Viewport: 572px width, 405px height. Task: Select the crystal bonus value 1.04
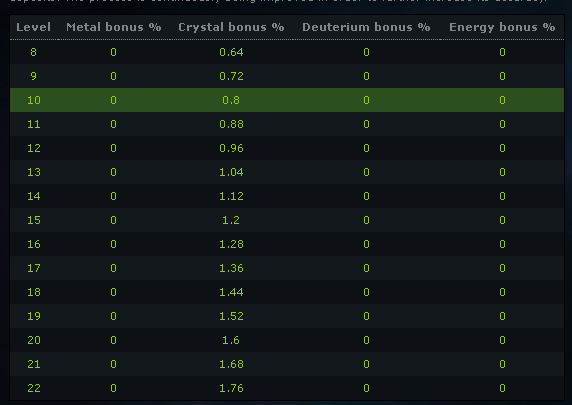point(231,172)
